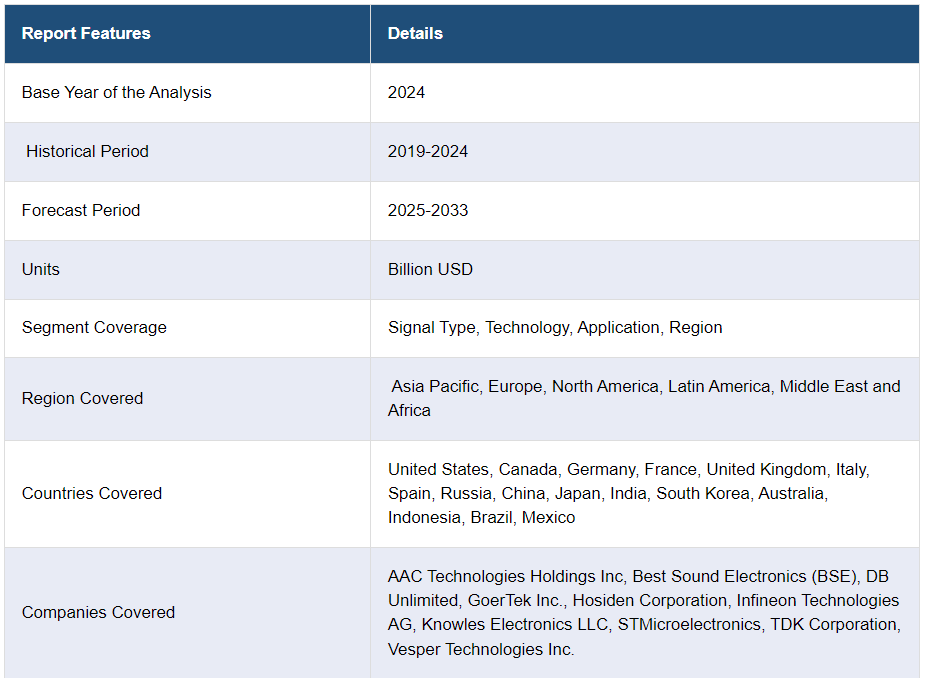
Task: Click the Units row label
Action: point(41,269)
